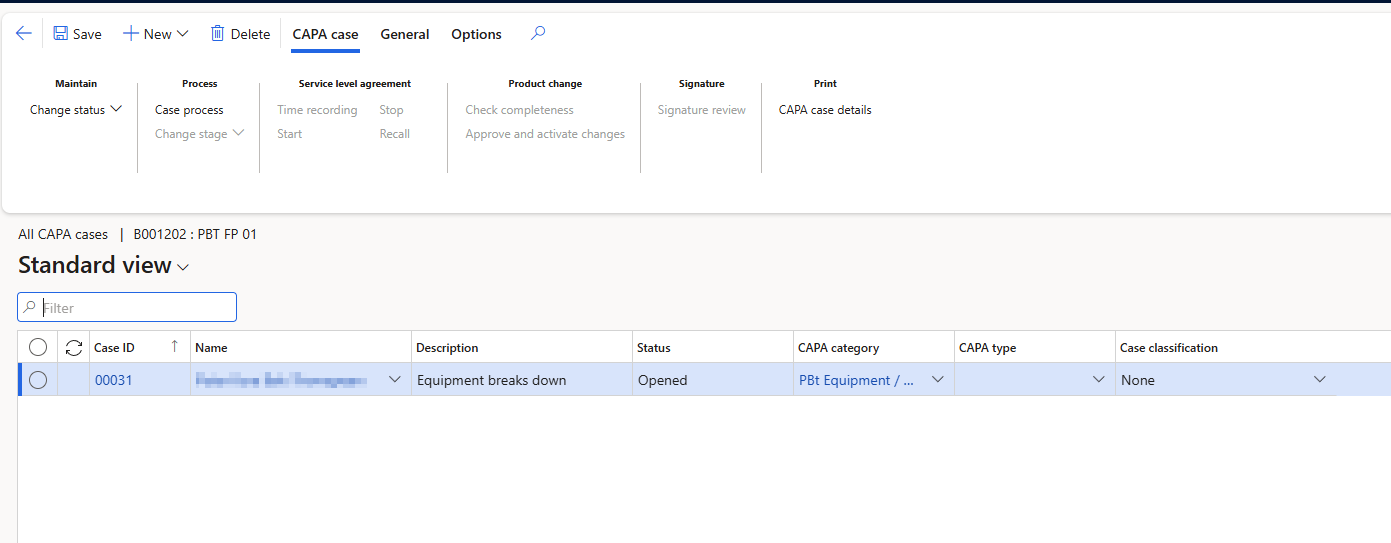Click the Description column header

pyautogui.click(x=522, y=347)
